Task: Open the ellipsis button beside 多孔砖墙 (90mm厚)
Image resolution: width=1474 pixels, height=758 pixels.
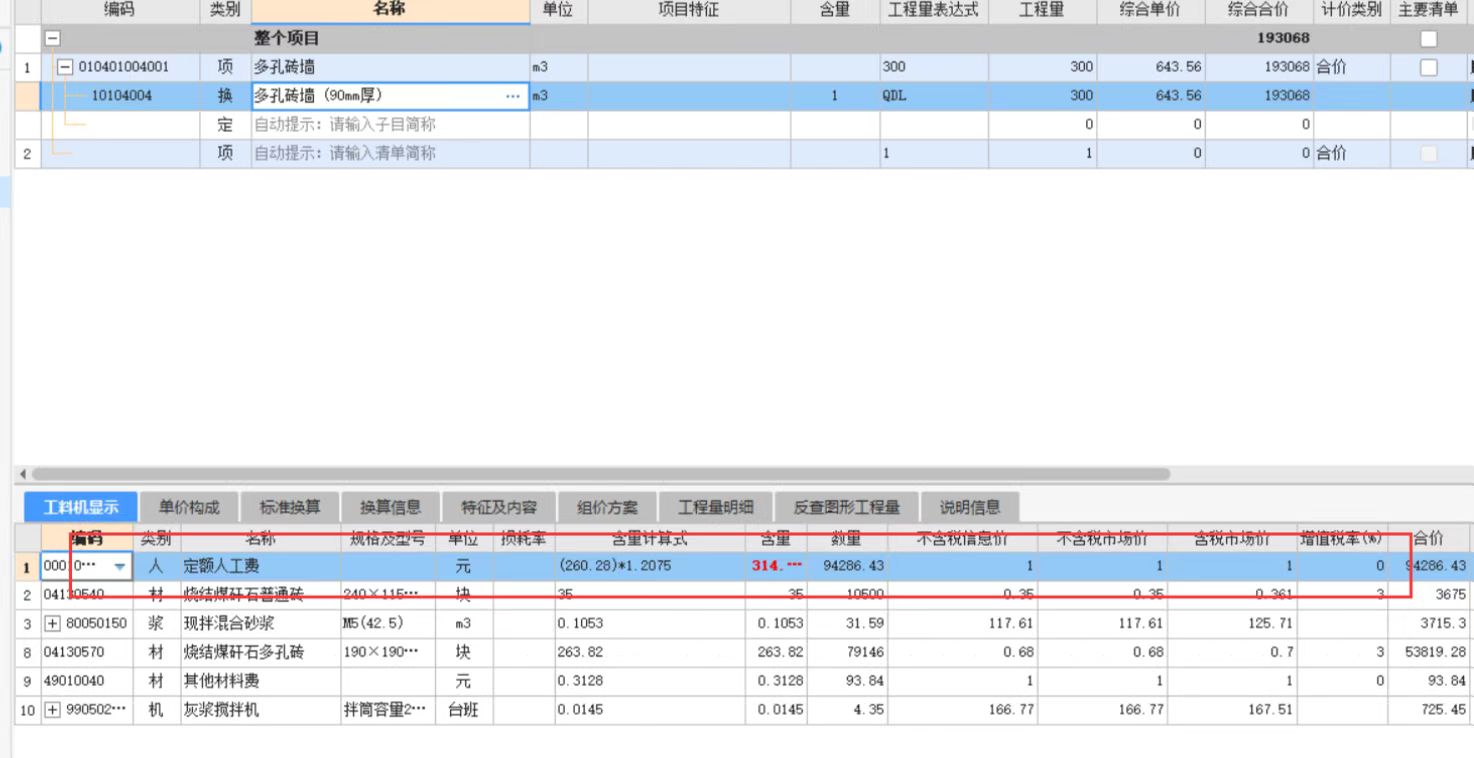Action: 513,96
